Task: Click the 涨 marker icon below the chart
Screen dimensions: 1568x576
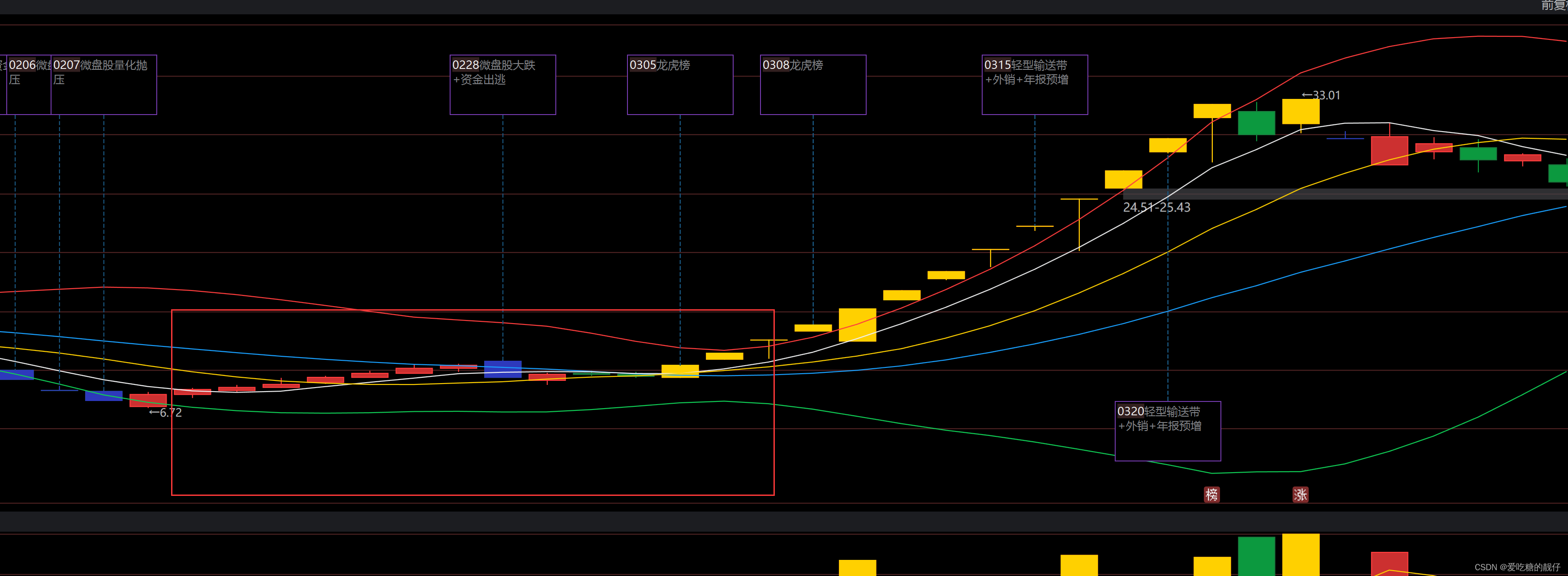Action: pos(1300,495)
